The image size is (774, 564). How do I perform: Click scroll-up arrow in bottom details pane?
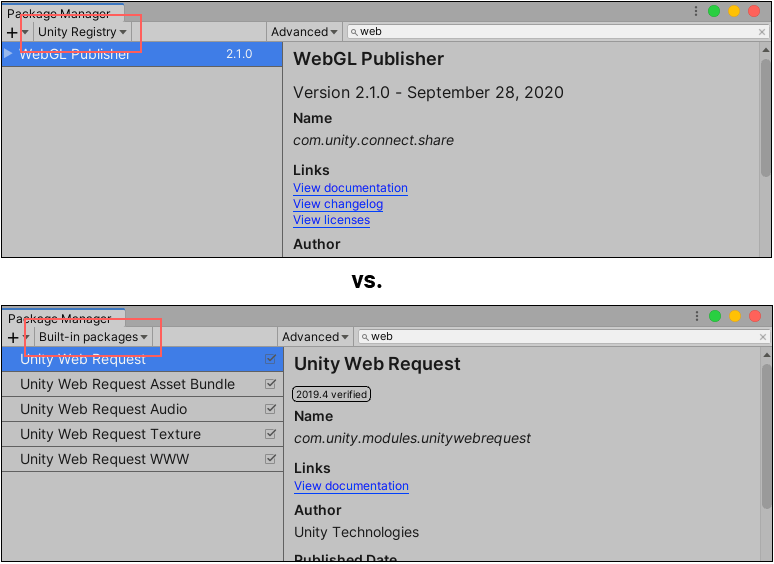pos(767,355)
